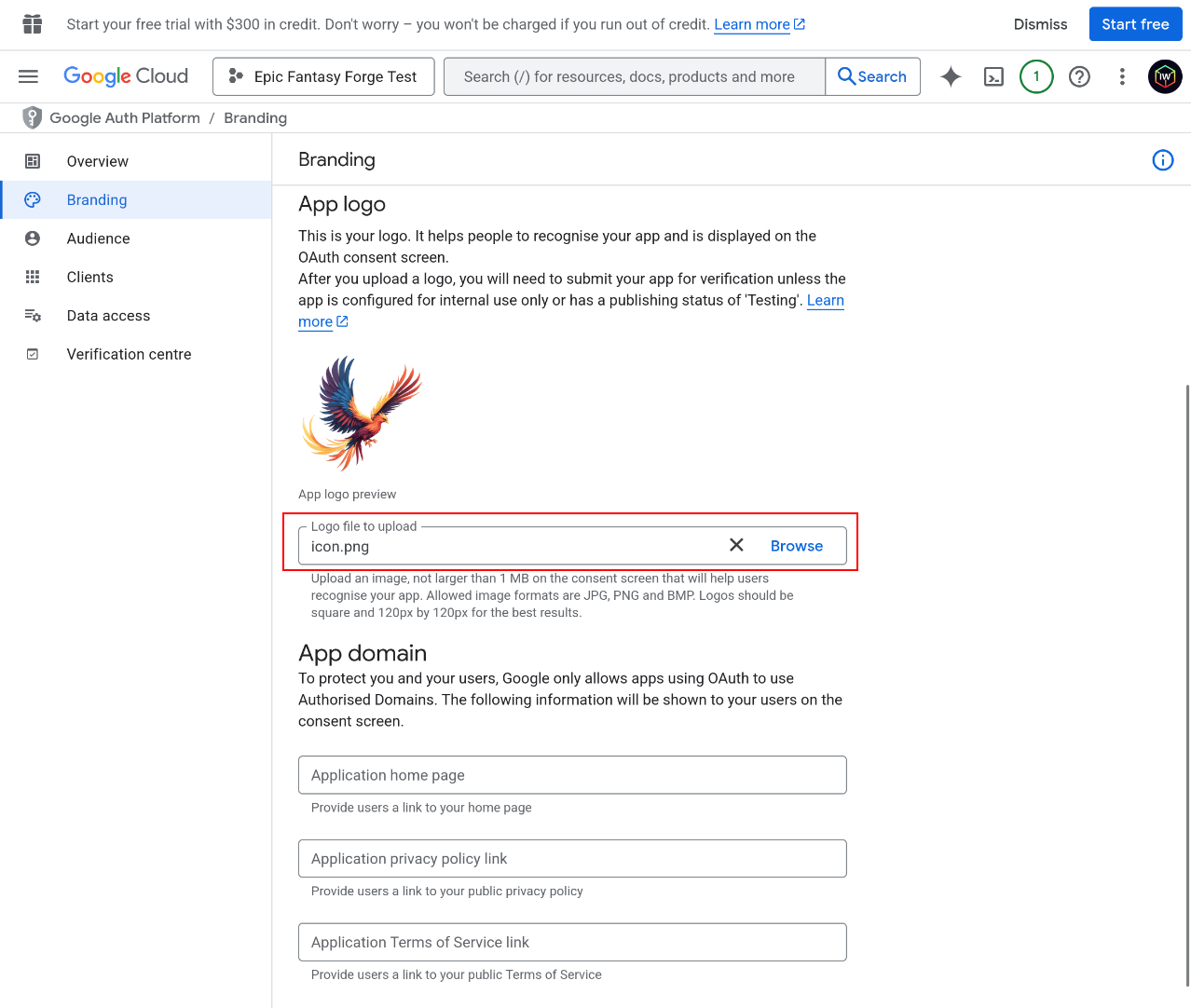Open the more options three-dot menu
The image size is (1191, 1008).
coord(1122,76)
